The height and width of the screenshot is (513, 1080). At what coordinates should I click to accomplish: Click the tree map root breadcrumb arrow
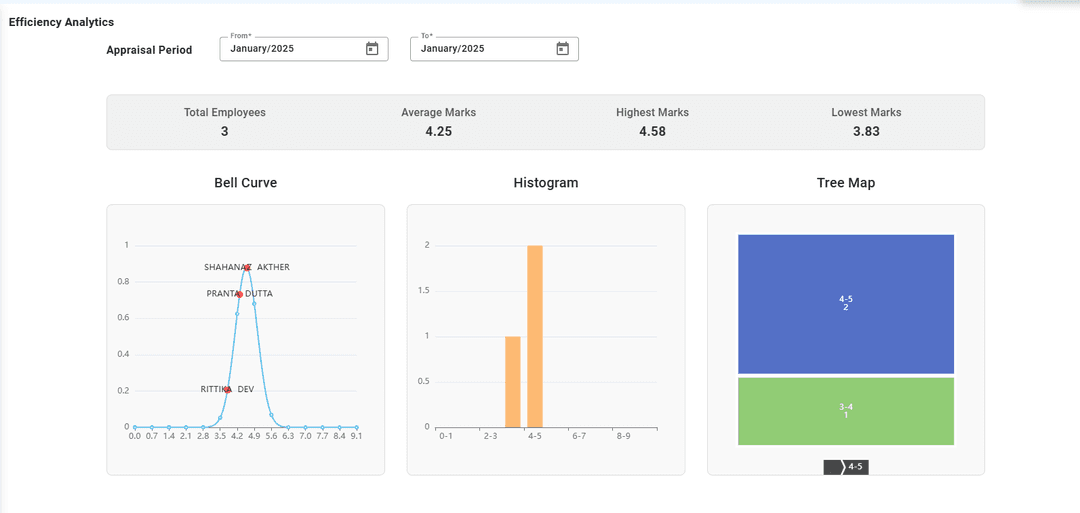(833, 467)
